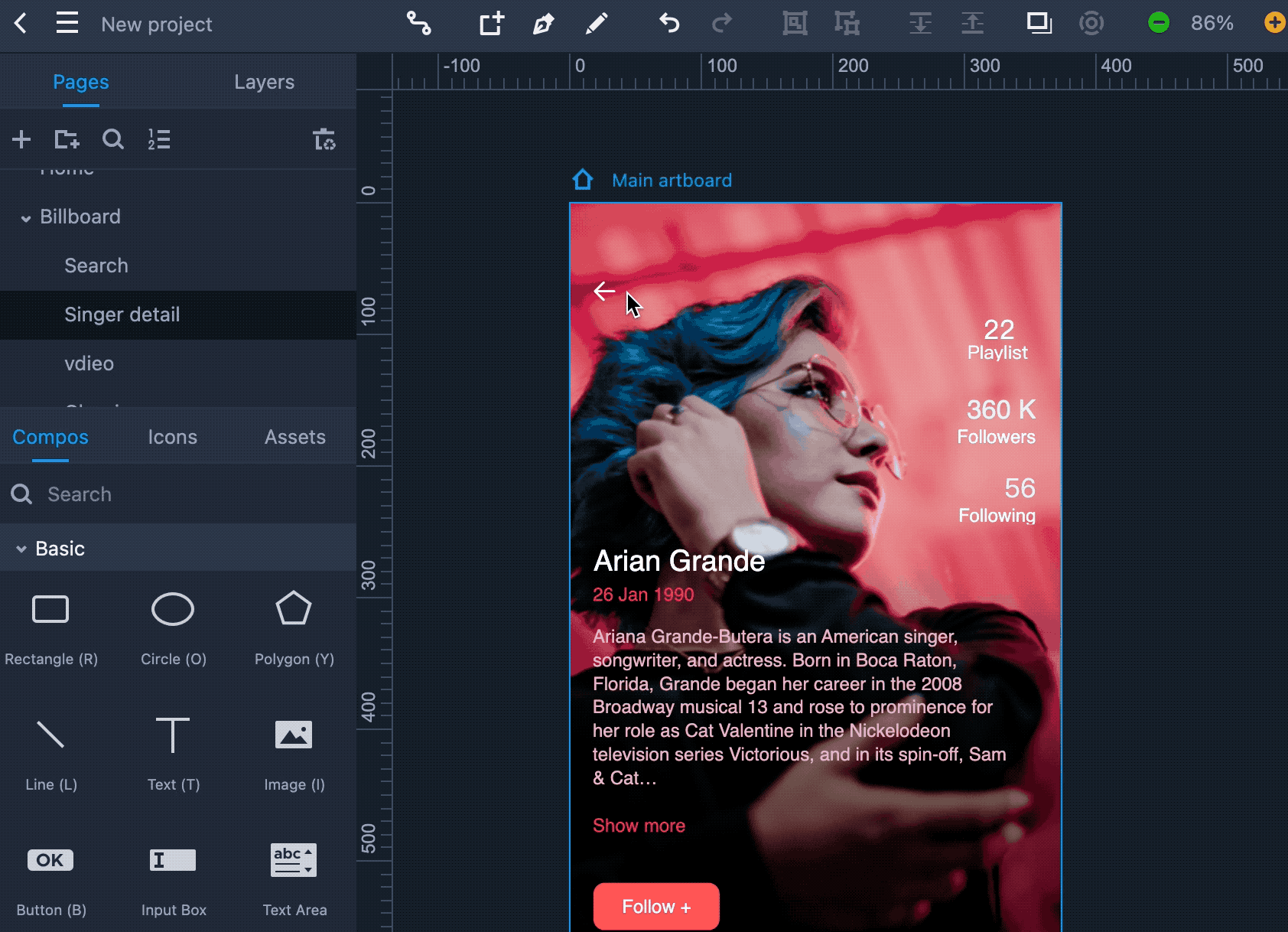Open the 86% zoom level menu

click(x=1212, y=23)
